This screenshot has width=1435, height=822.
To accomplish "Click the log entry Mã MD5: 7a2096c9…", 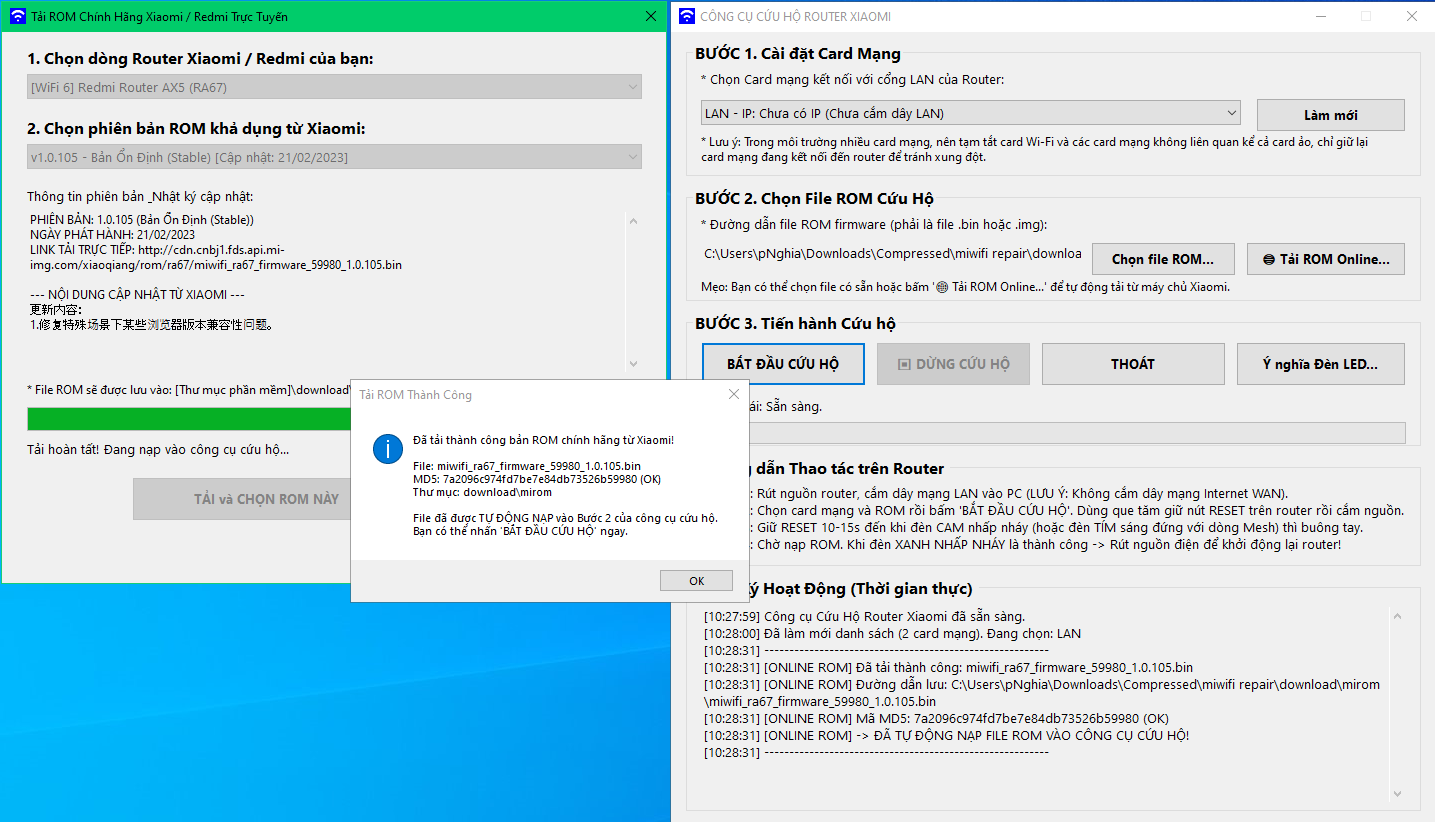I will coord(936,718).
